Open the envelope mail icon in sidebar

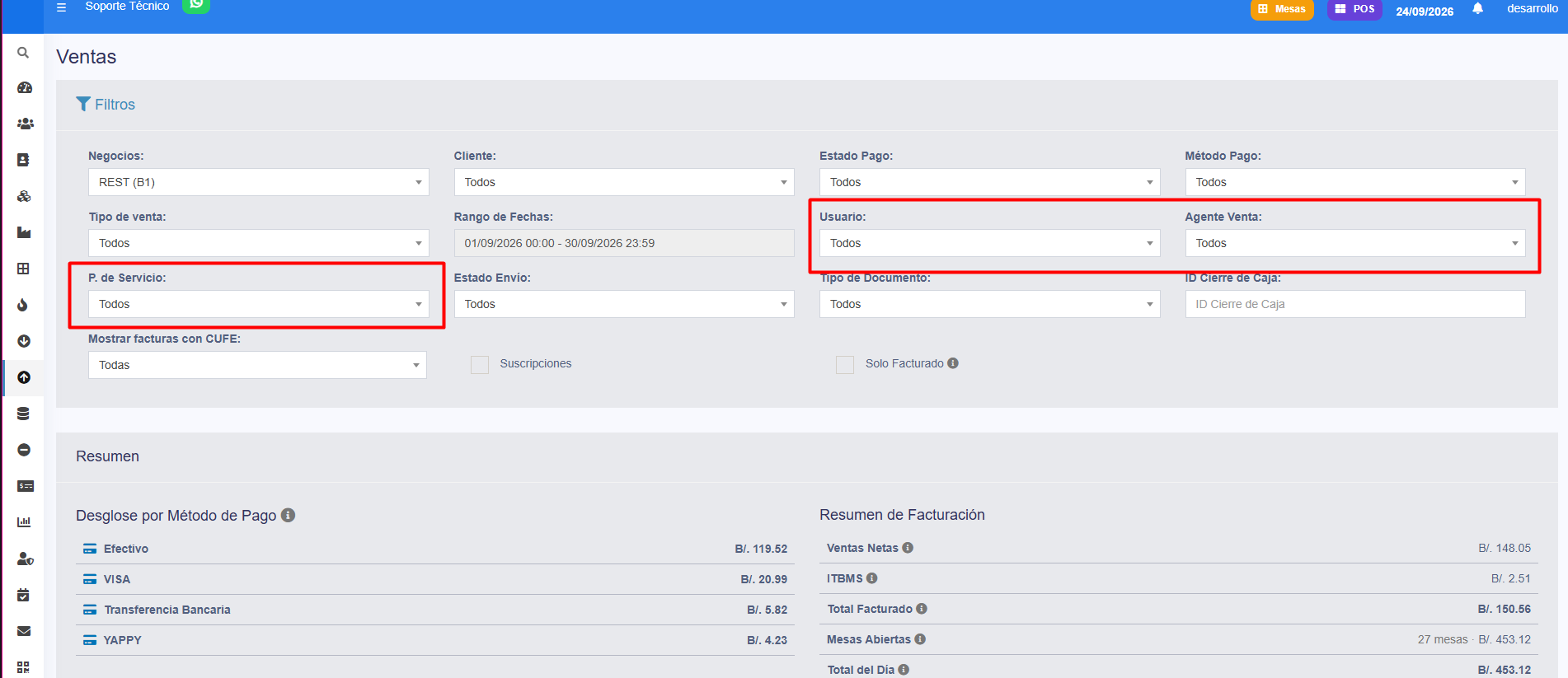click(x=24, y=631)
